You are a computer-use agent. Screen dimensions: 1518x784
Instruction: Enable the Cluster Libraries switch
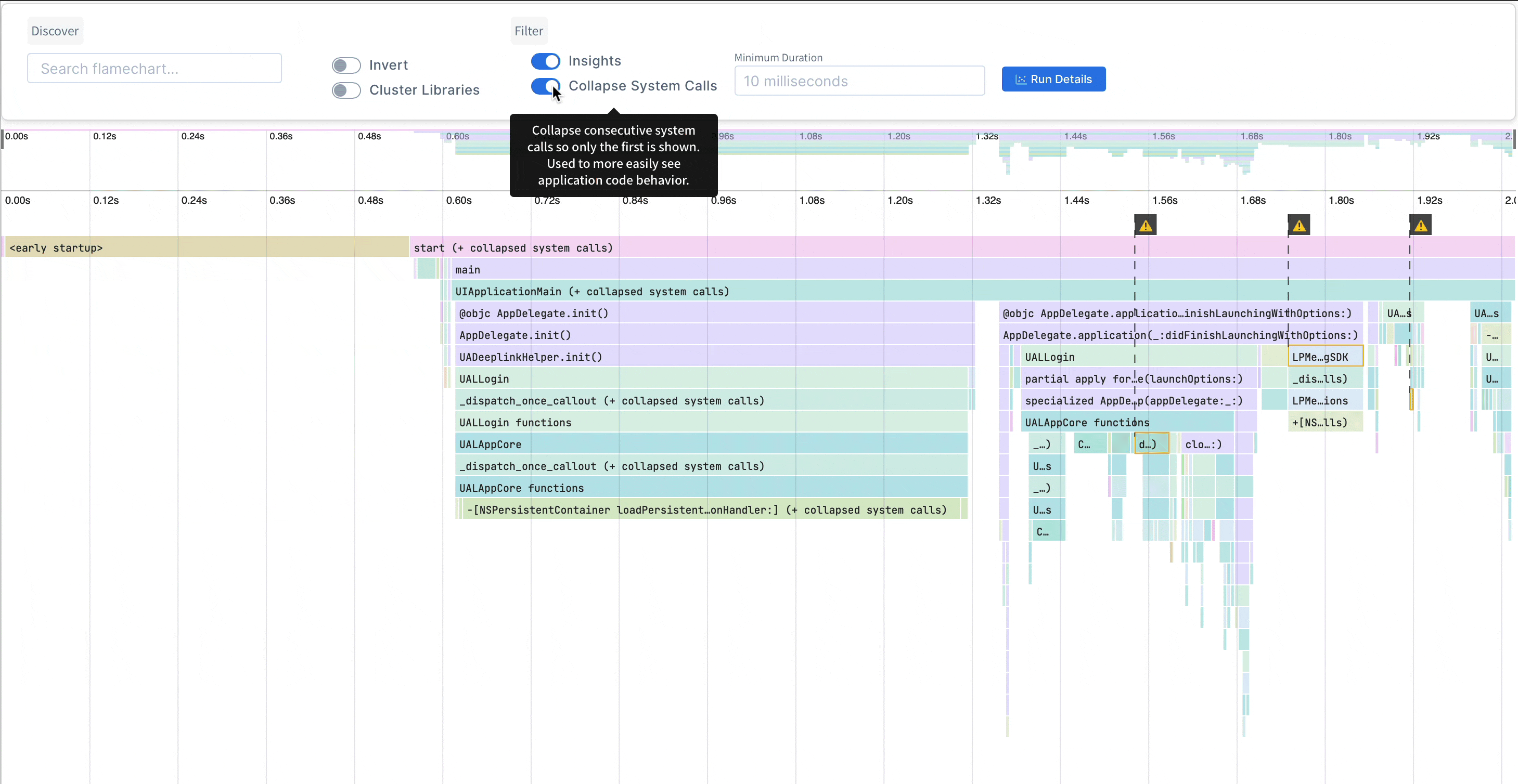(346, 90)
